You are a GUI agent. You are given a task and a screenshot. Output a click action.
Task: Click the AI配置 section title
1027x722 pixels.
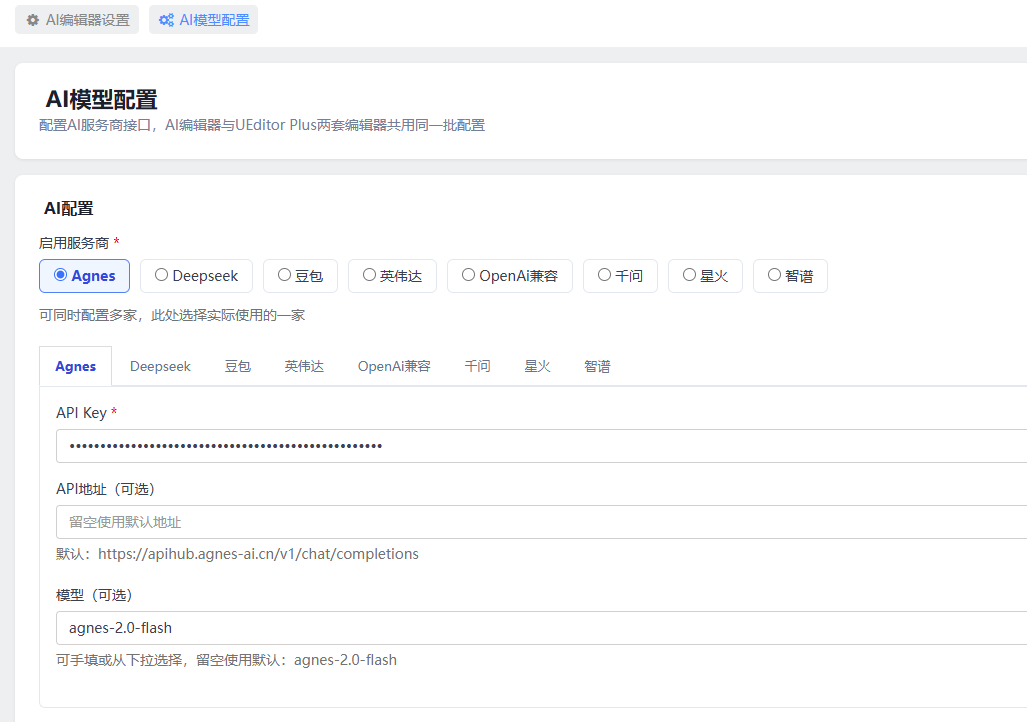[x=69, y=208]
